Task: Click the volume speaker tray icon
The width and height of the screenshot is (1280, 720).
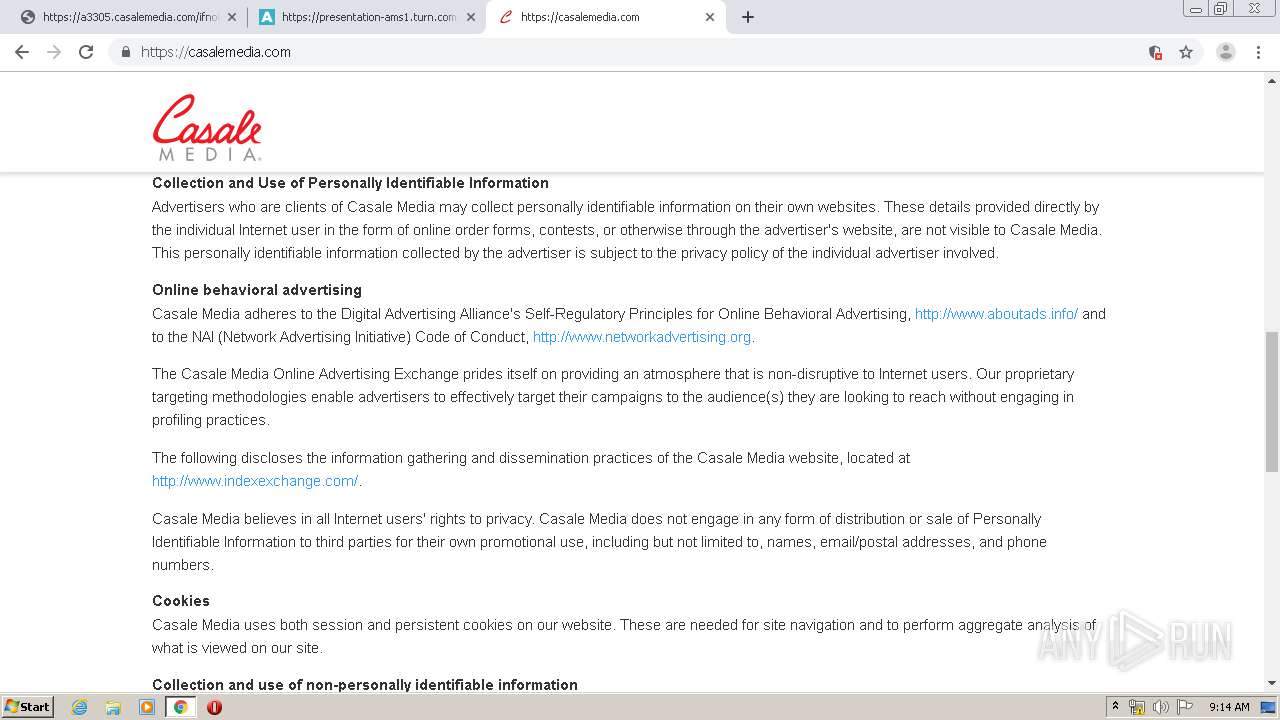Action: [x=1161, y=707]
